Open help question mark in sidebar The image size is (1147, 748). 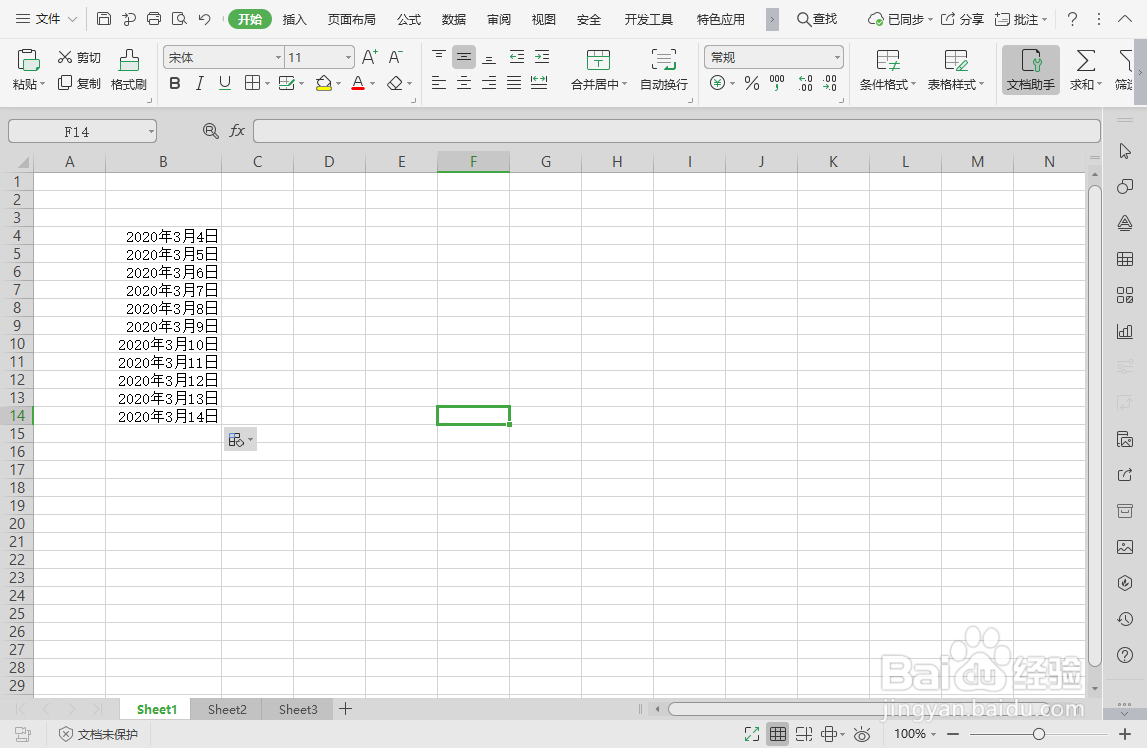click(x=1125, y=654)
